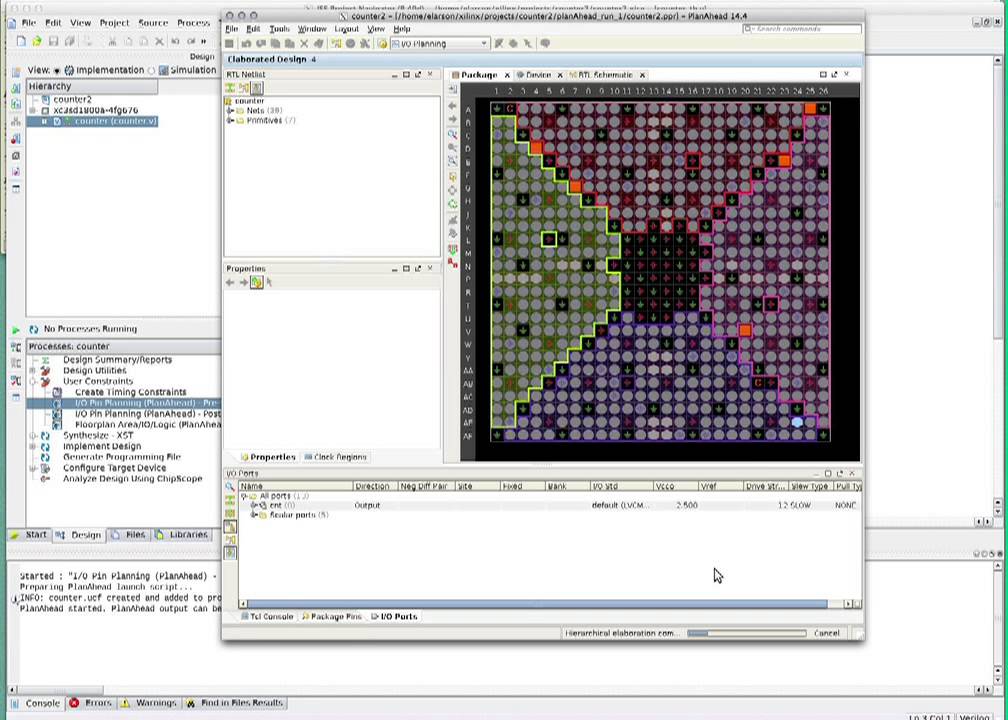Open the Errors tab at bottom

(x=91, y=703)
